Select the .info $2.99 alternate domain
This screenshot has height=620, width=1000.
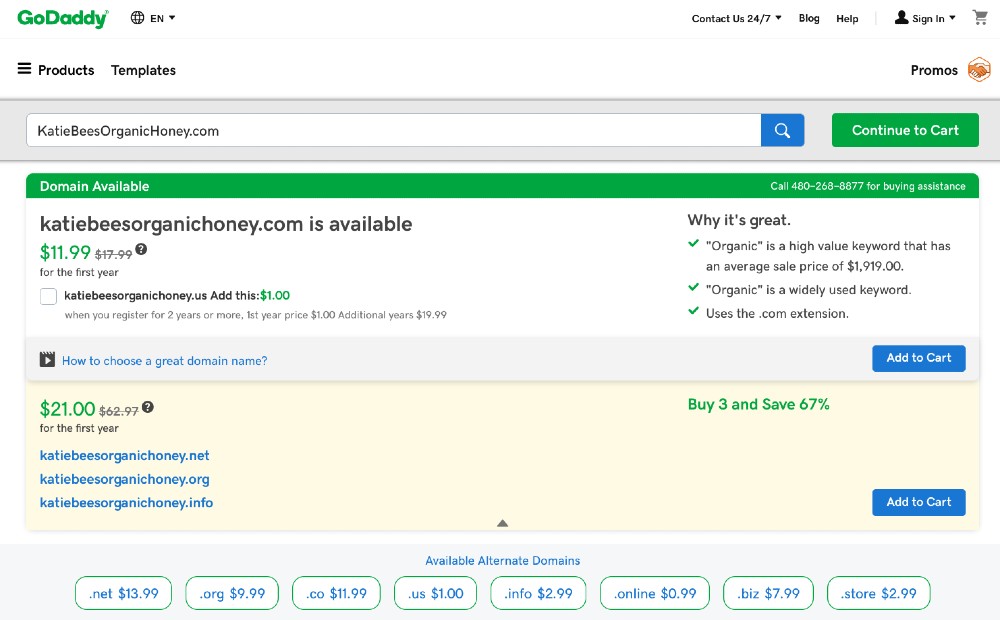(538, 593)
